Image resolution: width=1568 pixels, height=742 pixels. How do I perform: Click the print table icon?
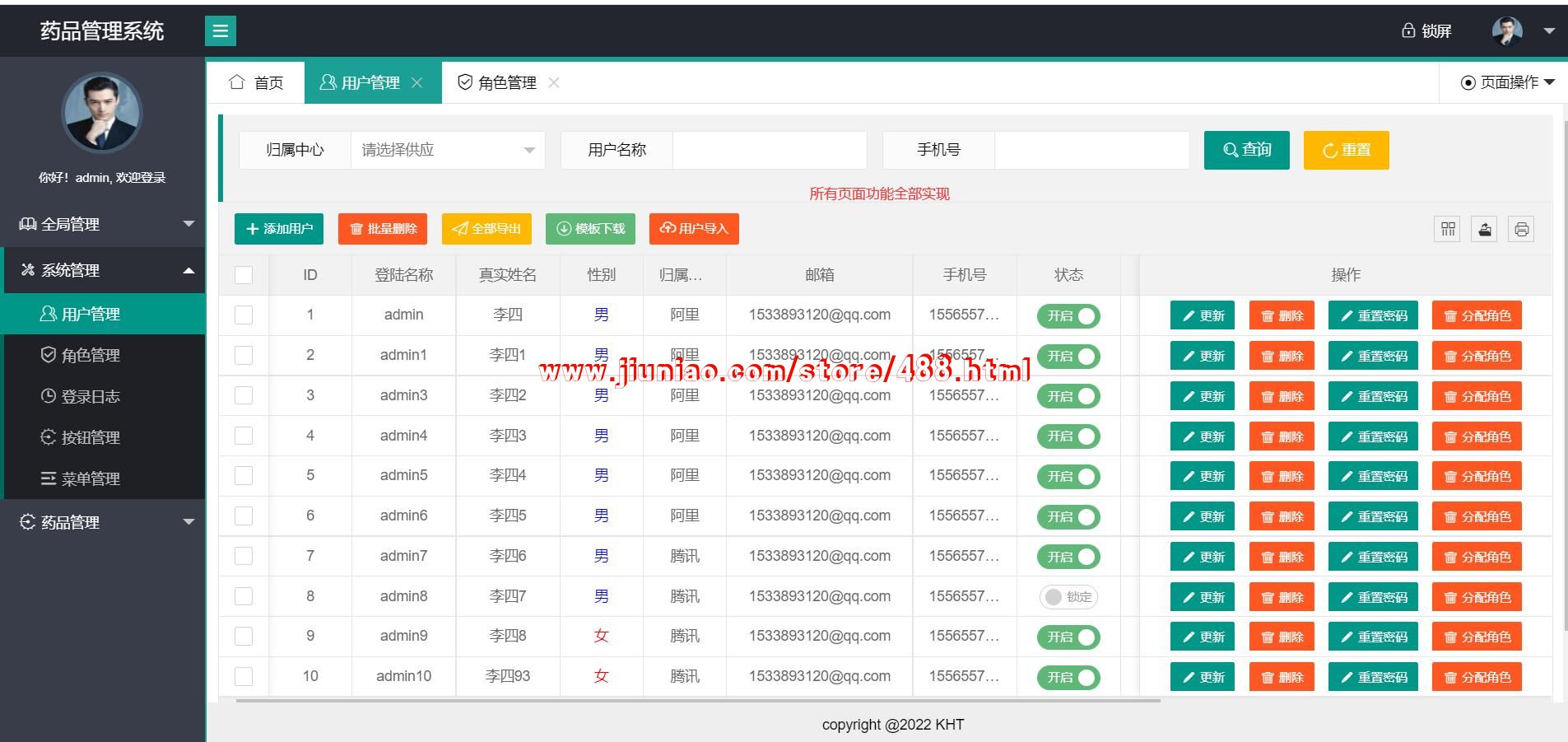tap(1521, 229)
